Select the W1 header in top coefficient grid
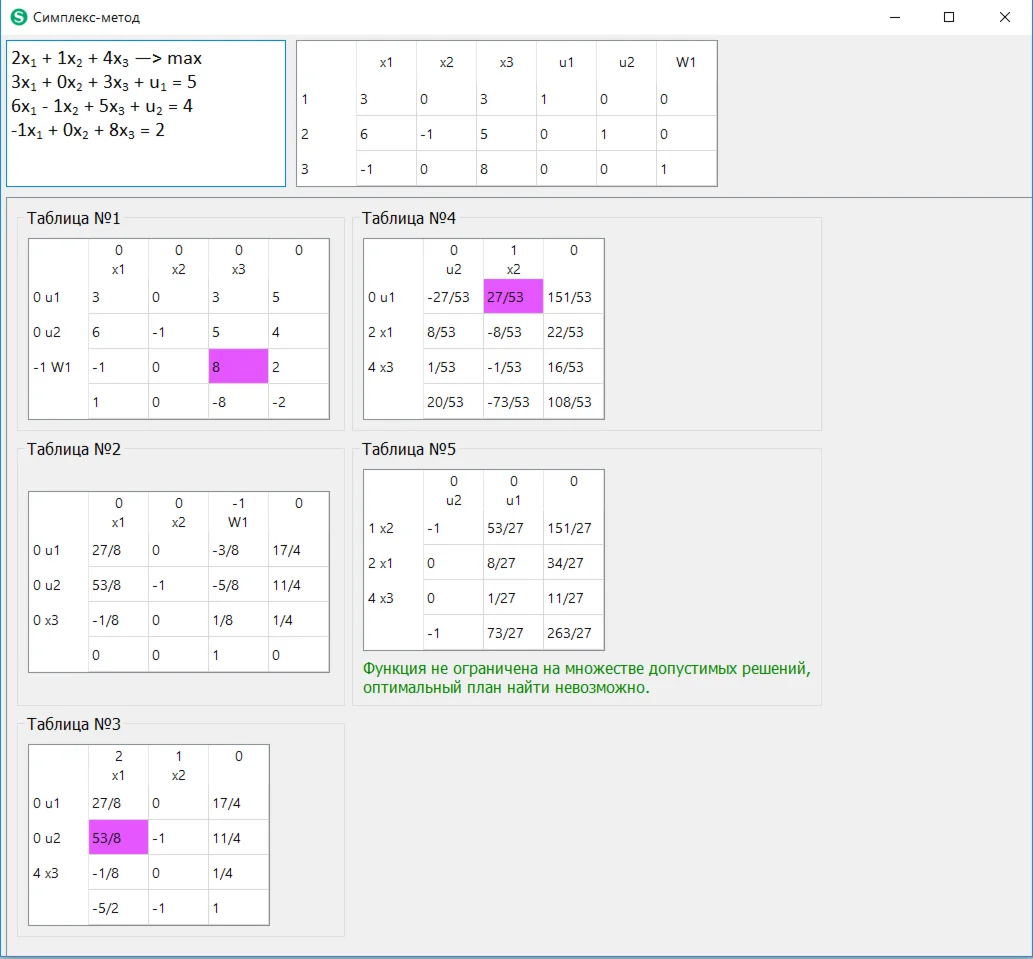This screenshot has height=959, width=1033. coord(686,62)
